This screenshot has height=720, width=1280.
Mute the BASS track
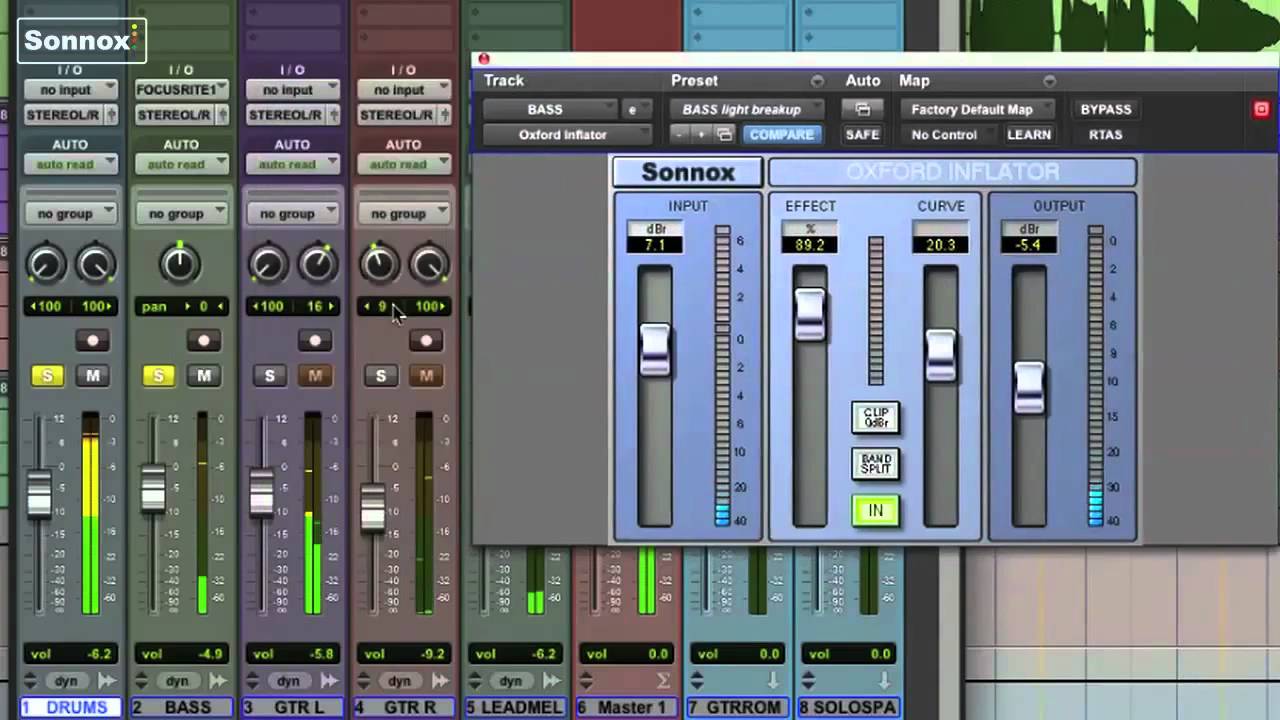point(204,376)
